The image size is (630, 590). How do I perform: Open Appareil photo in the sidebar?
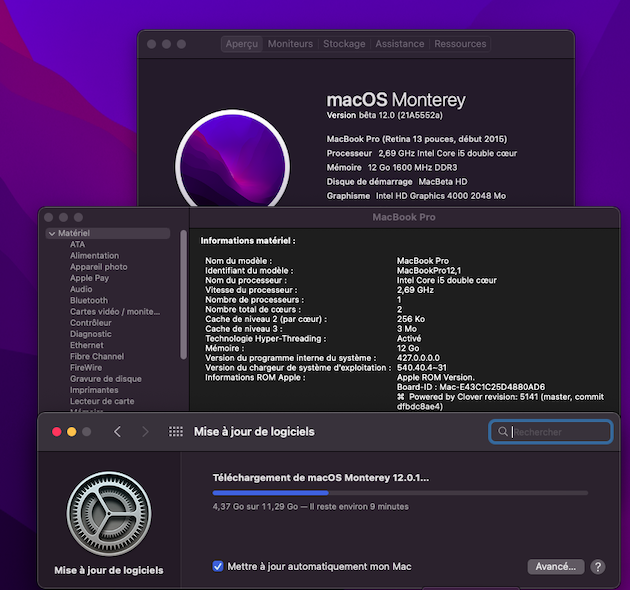98,267
